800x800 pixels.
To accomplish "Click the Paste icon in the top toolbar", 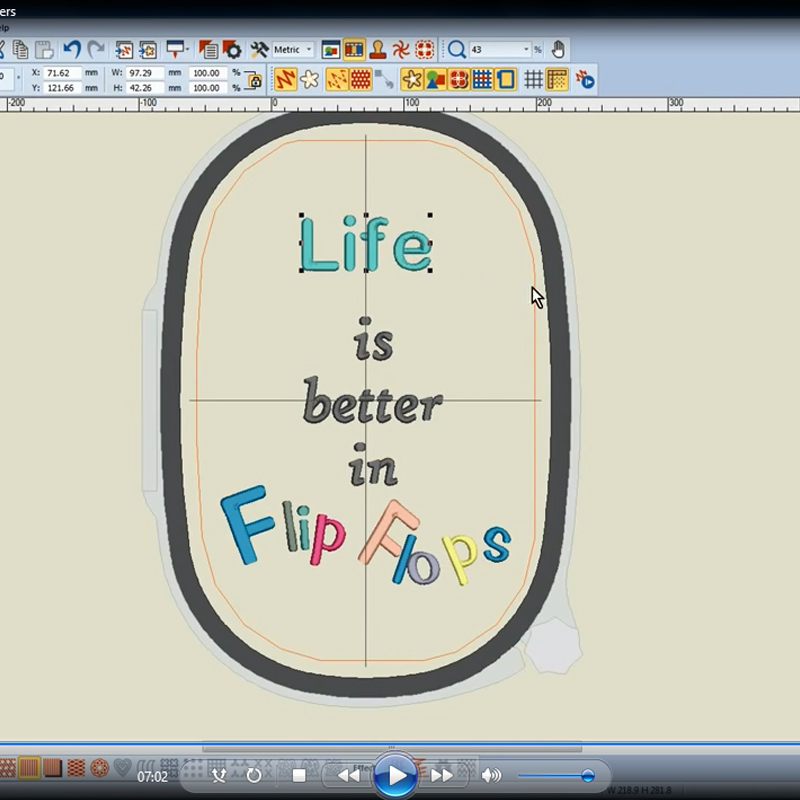I will 44,49.
